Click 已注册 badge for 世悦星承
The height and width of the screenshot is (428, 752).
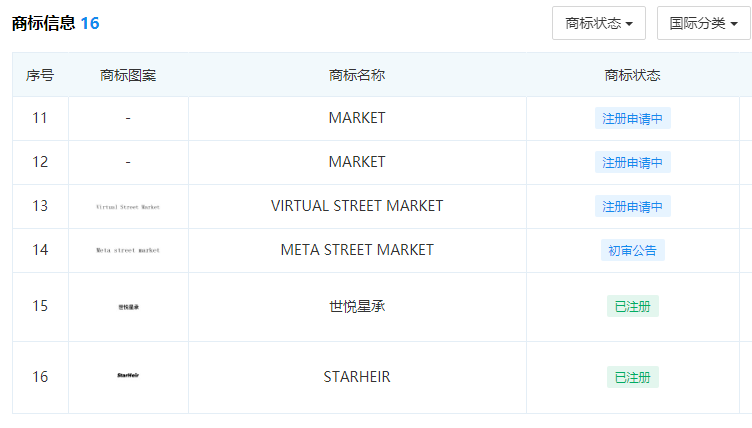point(632,307)
